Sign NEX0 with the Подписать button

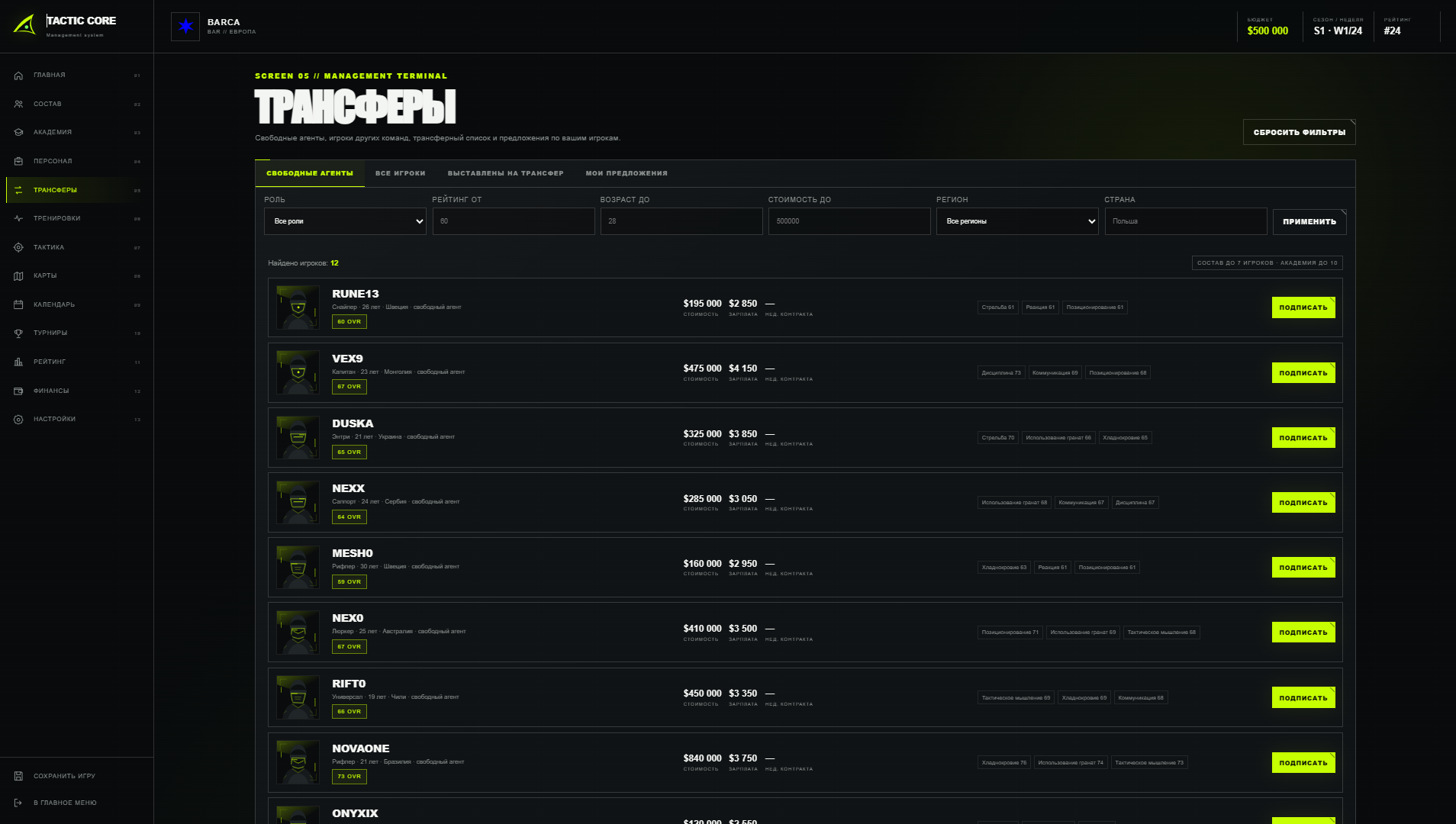pyautogui.click(x=1303, y=632)
